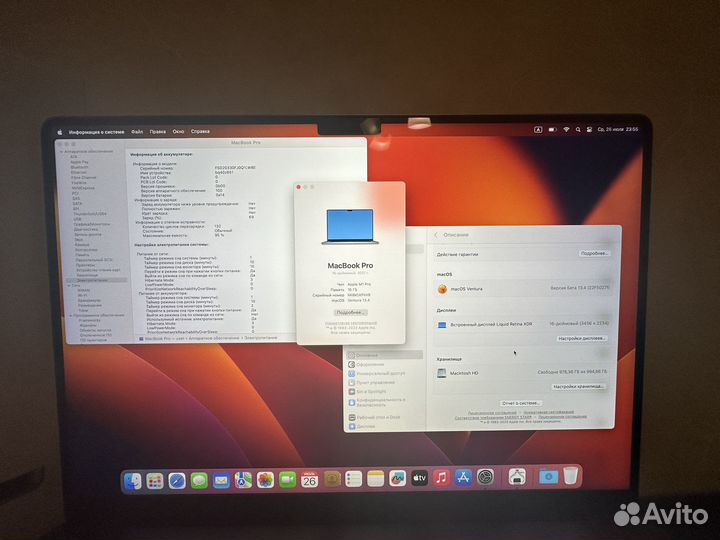Select Wi-Fi under Сеть section
Image resolution: width=720 pixels, height=540 pixels.
[83, 296]
